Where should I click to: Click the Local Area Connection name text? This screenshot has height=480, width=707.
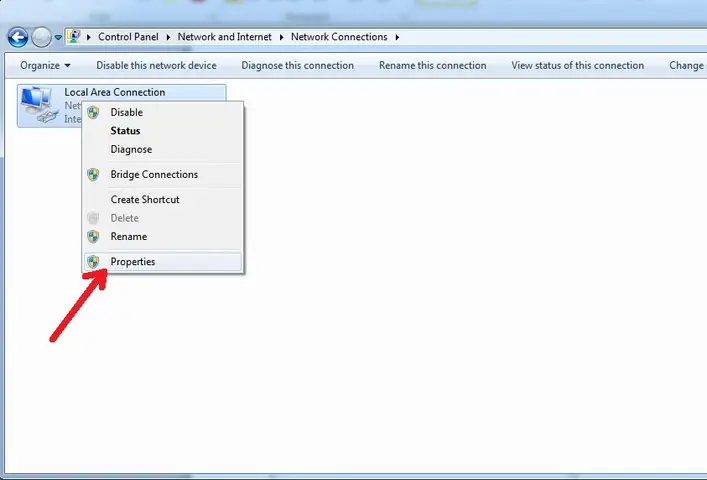[115, 92]
